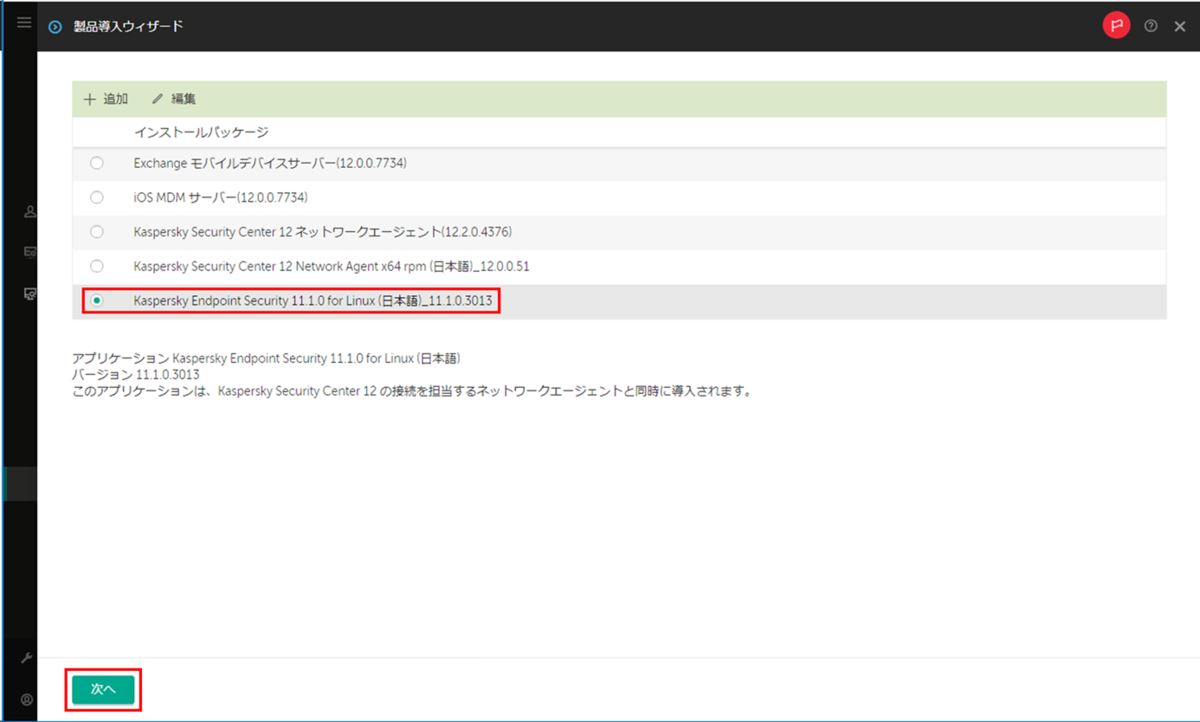
Task: Select Kaspersky Security Center 12 ネットワークエージェント
Action: tap(96, 231)
